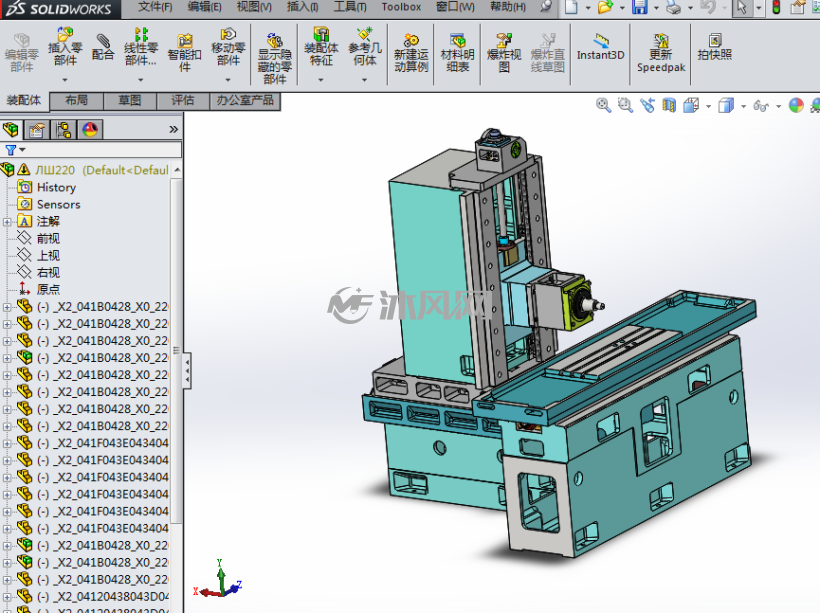
Task: Click Show Hidden Components (显示隐藏的零部件)
Action: coord(275,59)
